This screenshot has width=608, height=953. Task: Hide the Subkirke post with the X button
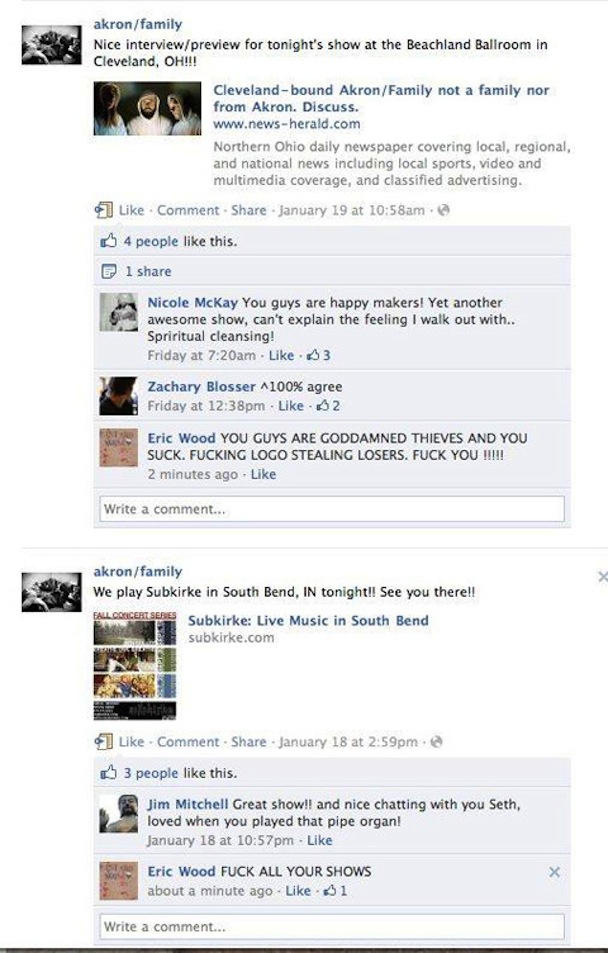(602, 576)
